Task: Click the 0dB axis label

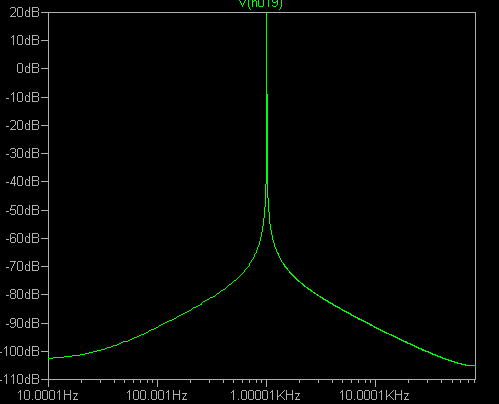Action: pos(27,69)
